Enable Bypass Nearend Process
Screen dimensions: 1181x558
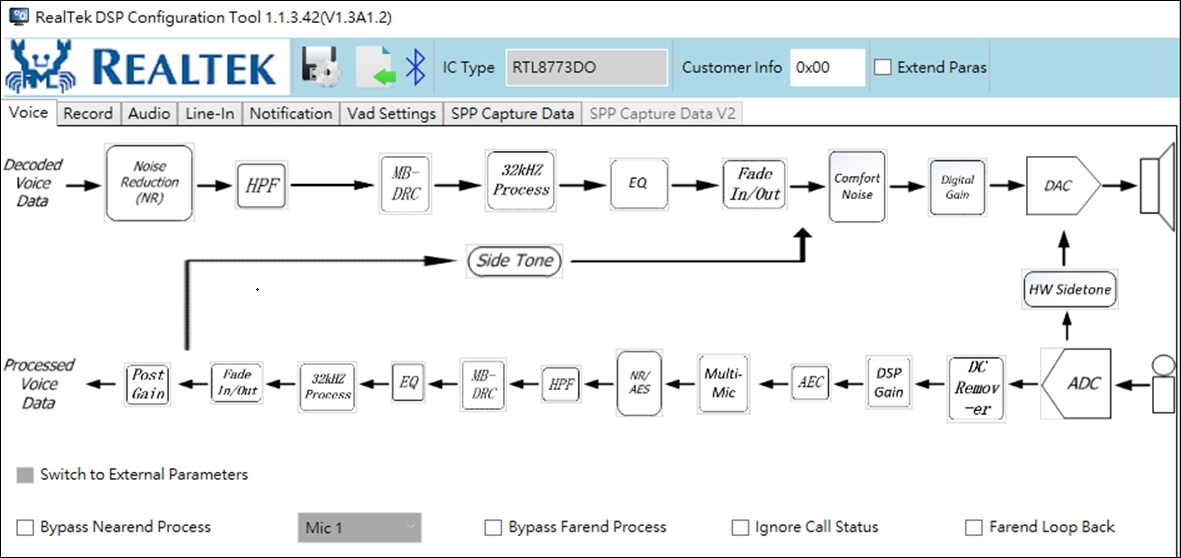tap(26, 527)
